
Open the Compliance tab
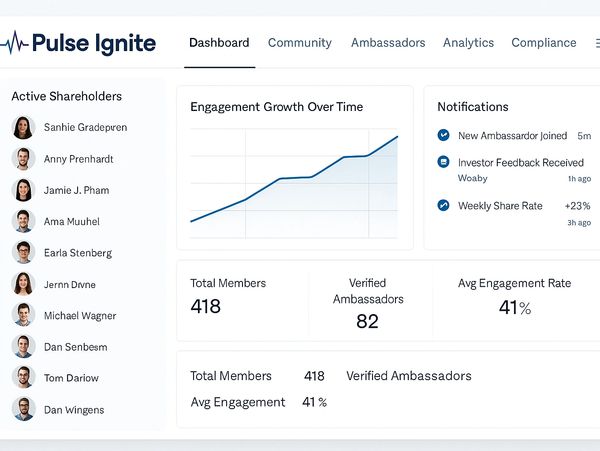pos(543,43)
